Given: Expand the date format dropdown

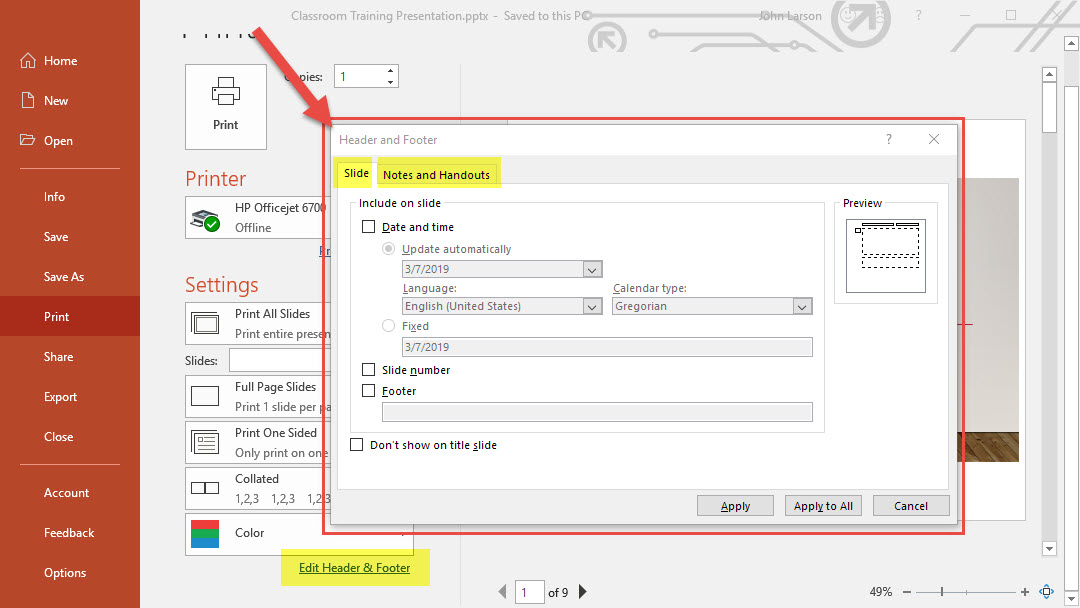Looking at the screenshot, I should pos(592,270).
